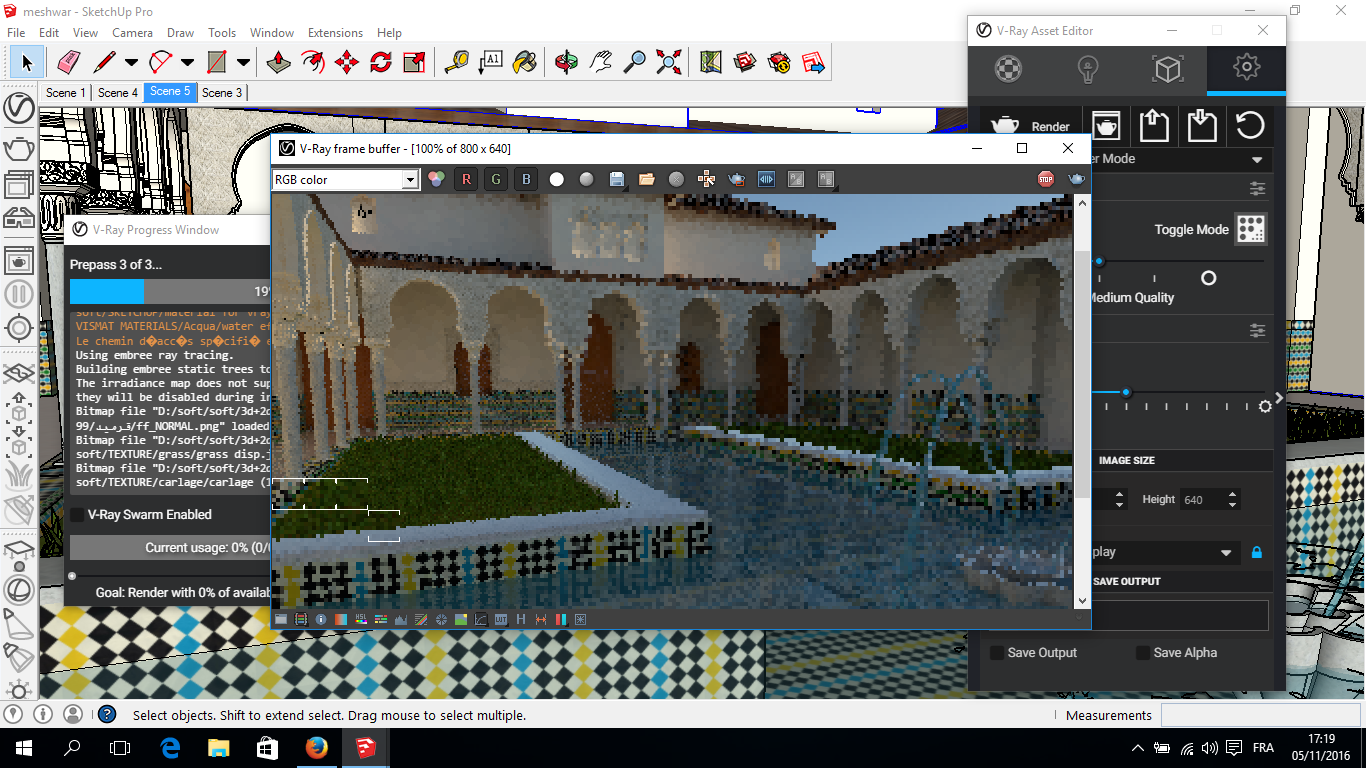Image resolution: width=1366 pixels, height=768 pixels.
Task: Enable the Save Output checkbox
Action: coord(997,652)
